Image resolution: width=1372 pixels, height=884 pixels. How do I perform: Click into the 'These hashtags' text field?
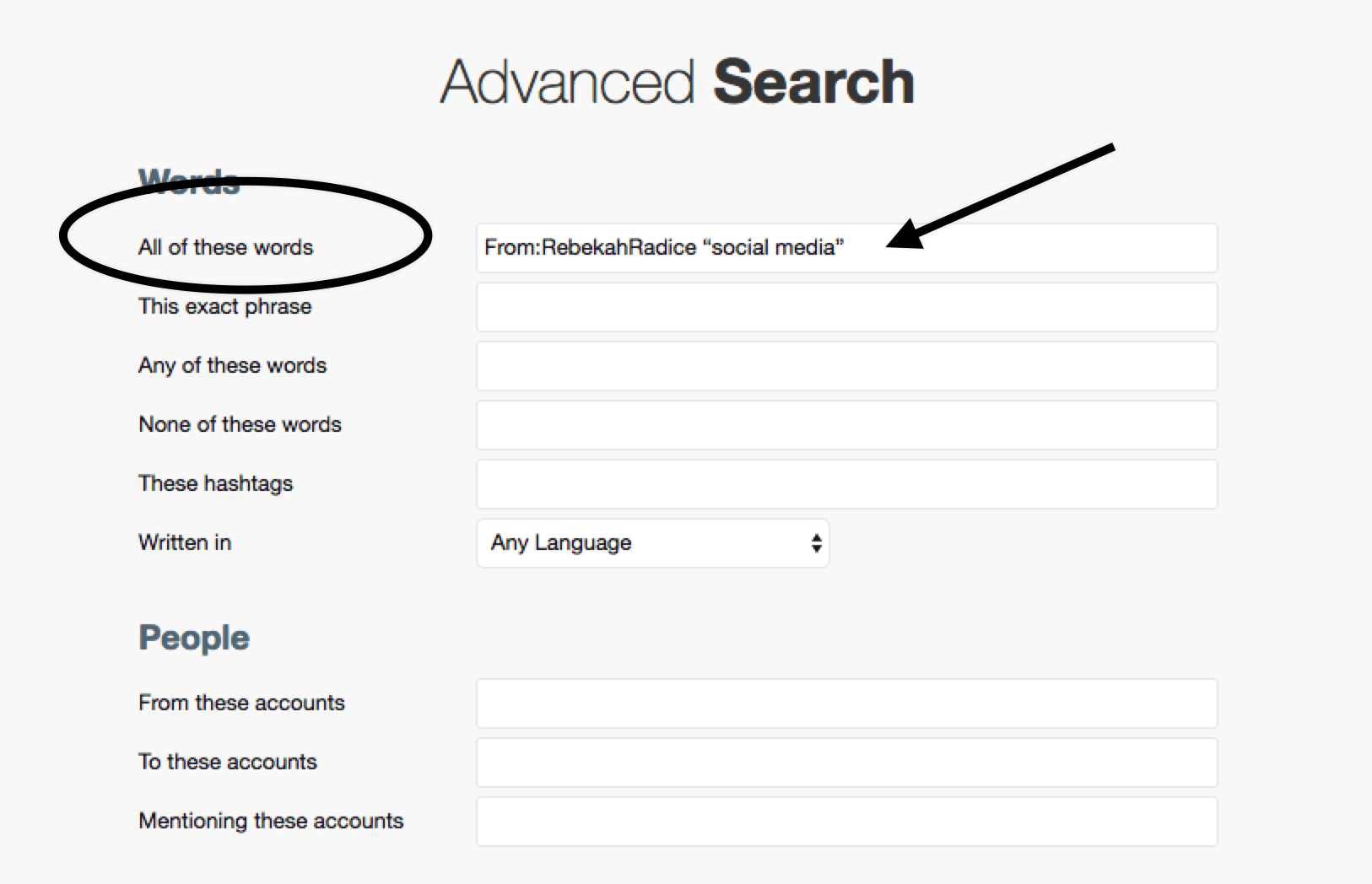pos(846,484)
